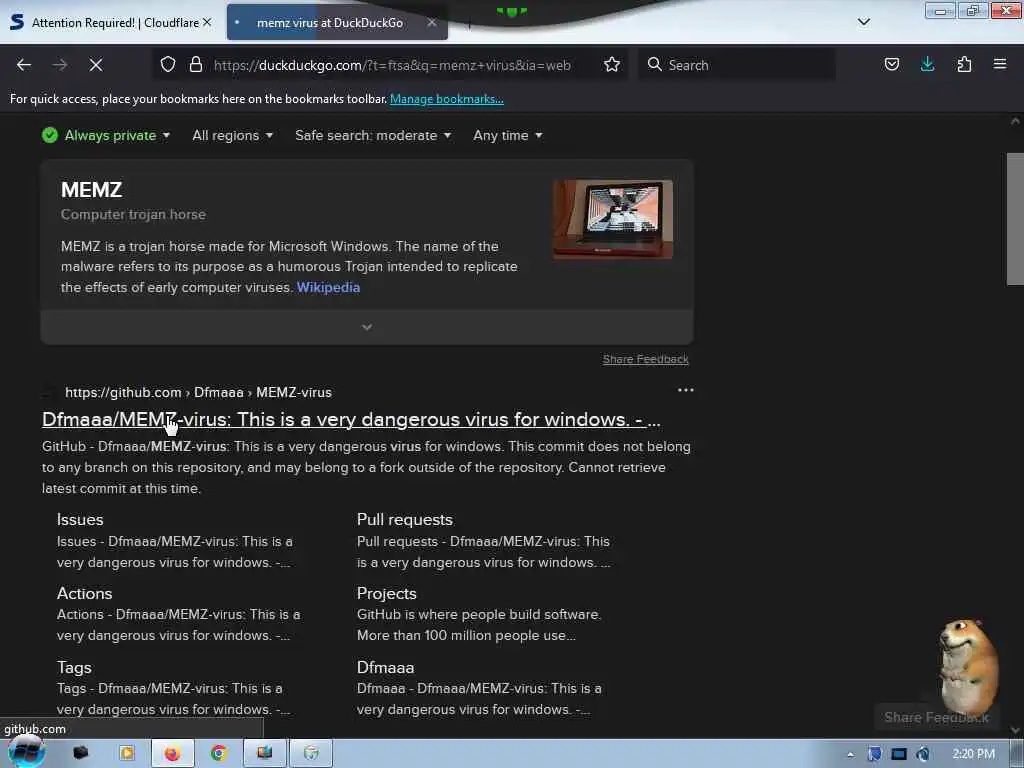This screenshot has height=768, width=1024.
Task: Show the Downloads panel
Action: pyautogui.click(x=927, y=65)
